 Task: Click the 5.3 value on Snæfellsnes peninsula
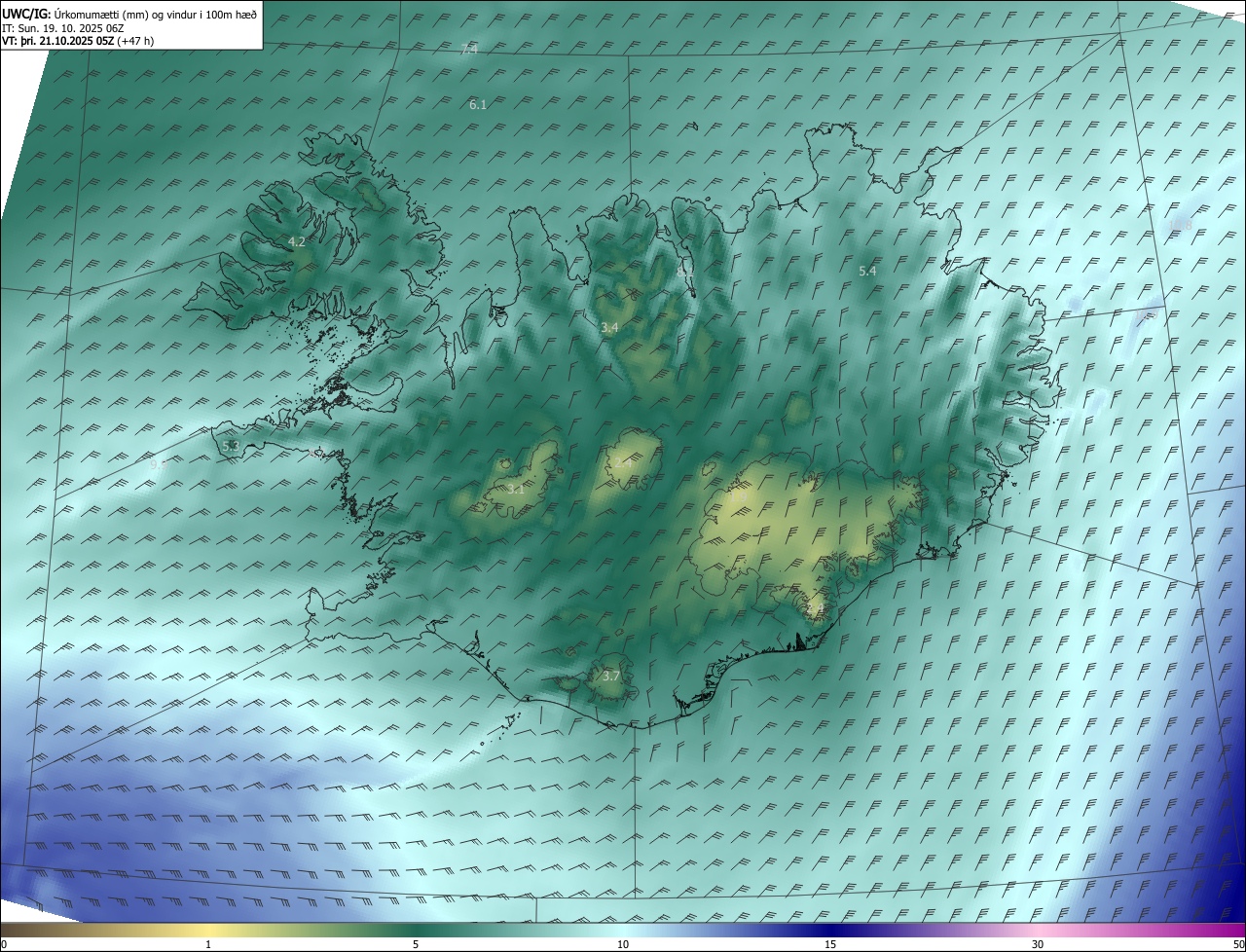coord(231,446)
